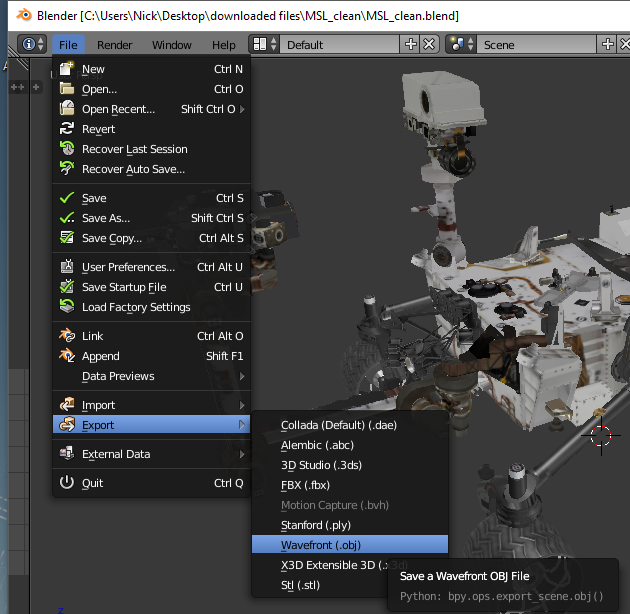Choose Wavefront (.obj) export
The width and height of the screenshot is (630, 614).
(x=350, y=545)
